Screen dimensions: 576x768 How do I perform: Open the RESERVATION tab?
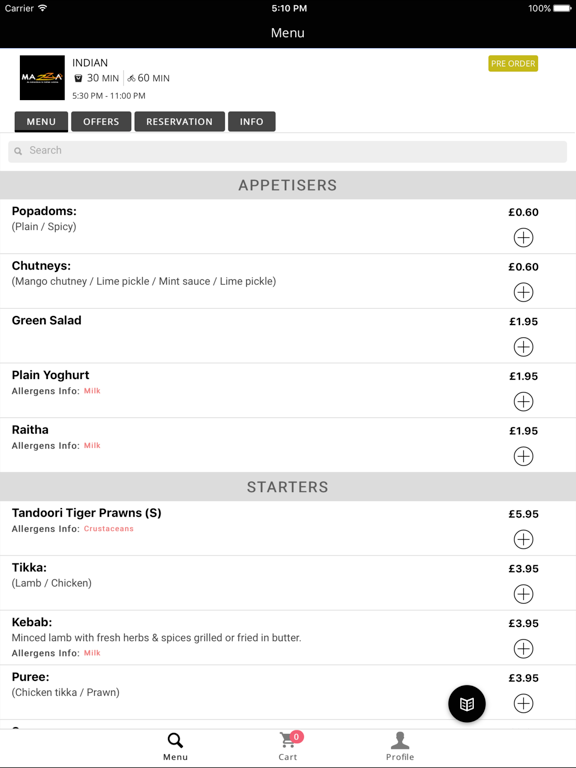tap(179, 121)
